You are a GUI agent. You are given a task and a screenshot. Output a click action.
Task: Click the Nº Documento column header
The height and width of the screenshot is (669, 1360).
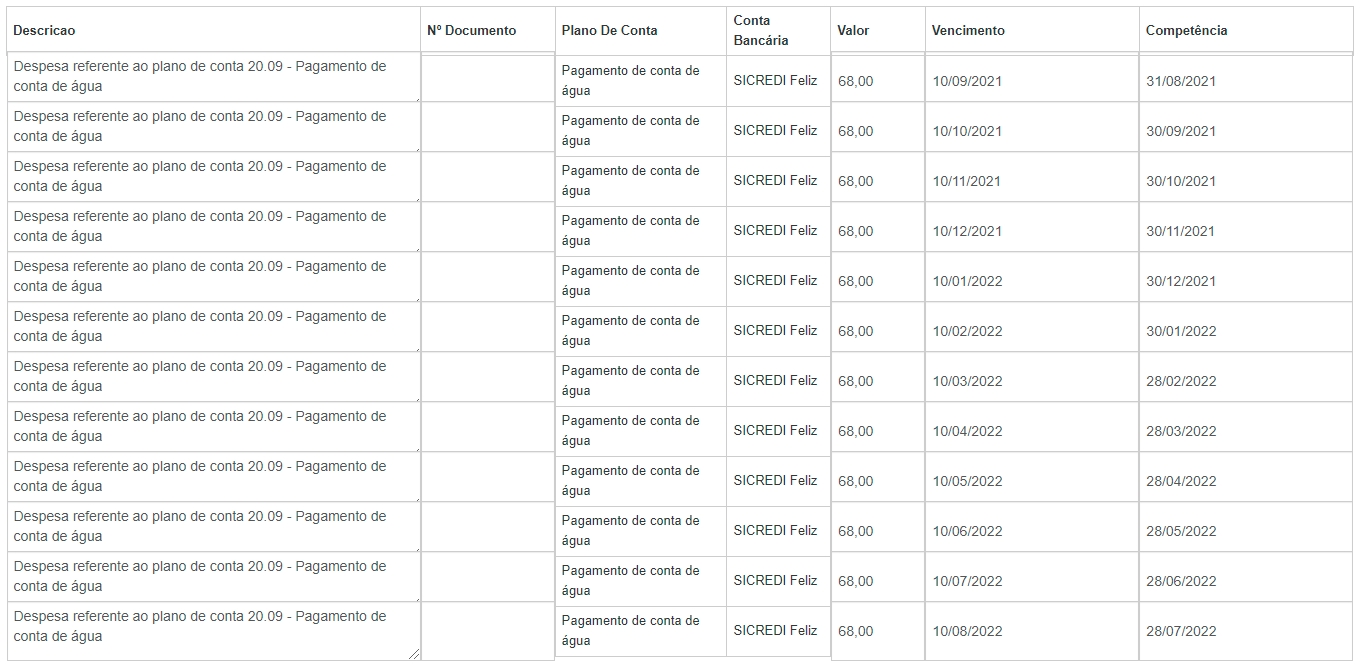[x=471, y=31]
